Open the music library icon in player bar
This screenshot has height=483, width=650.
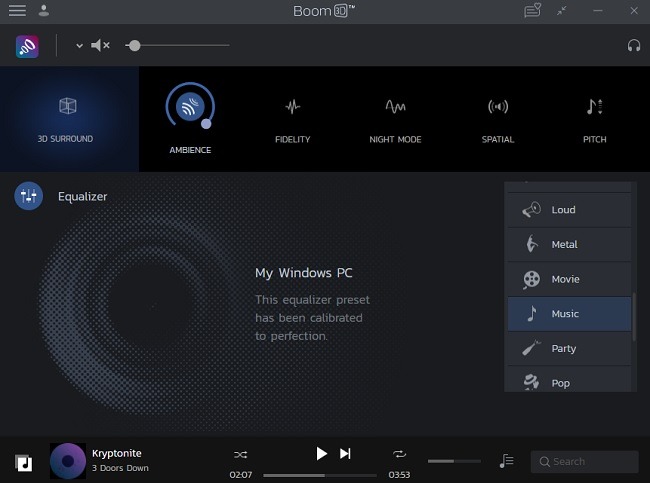[x=23, y=463]
